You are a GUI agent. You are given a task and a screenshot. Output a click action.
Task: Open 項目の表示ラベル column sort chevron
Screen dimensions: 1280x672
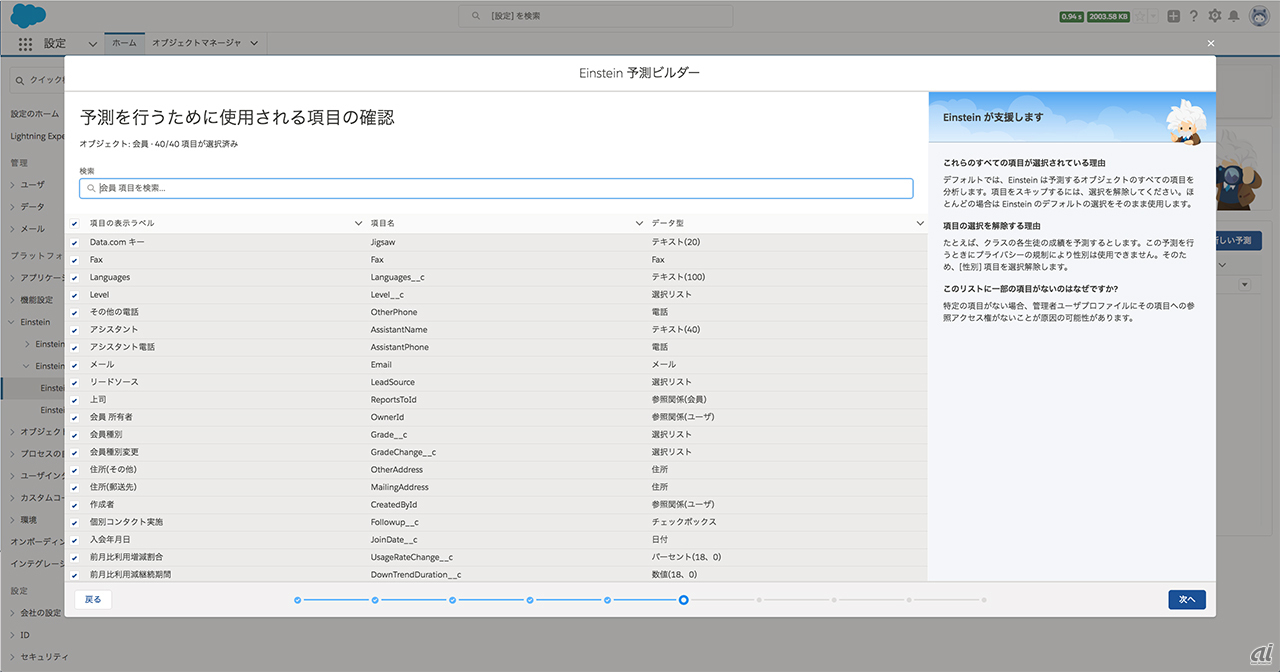tap(359, 223)
